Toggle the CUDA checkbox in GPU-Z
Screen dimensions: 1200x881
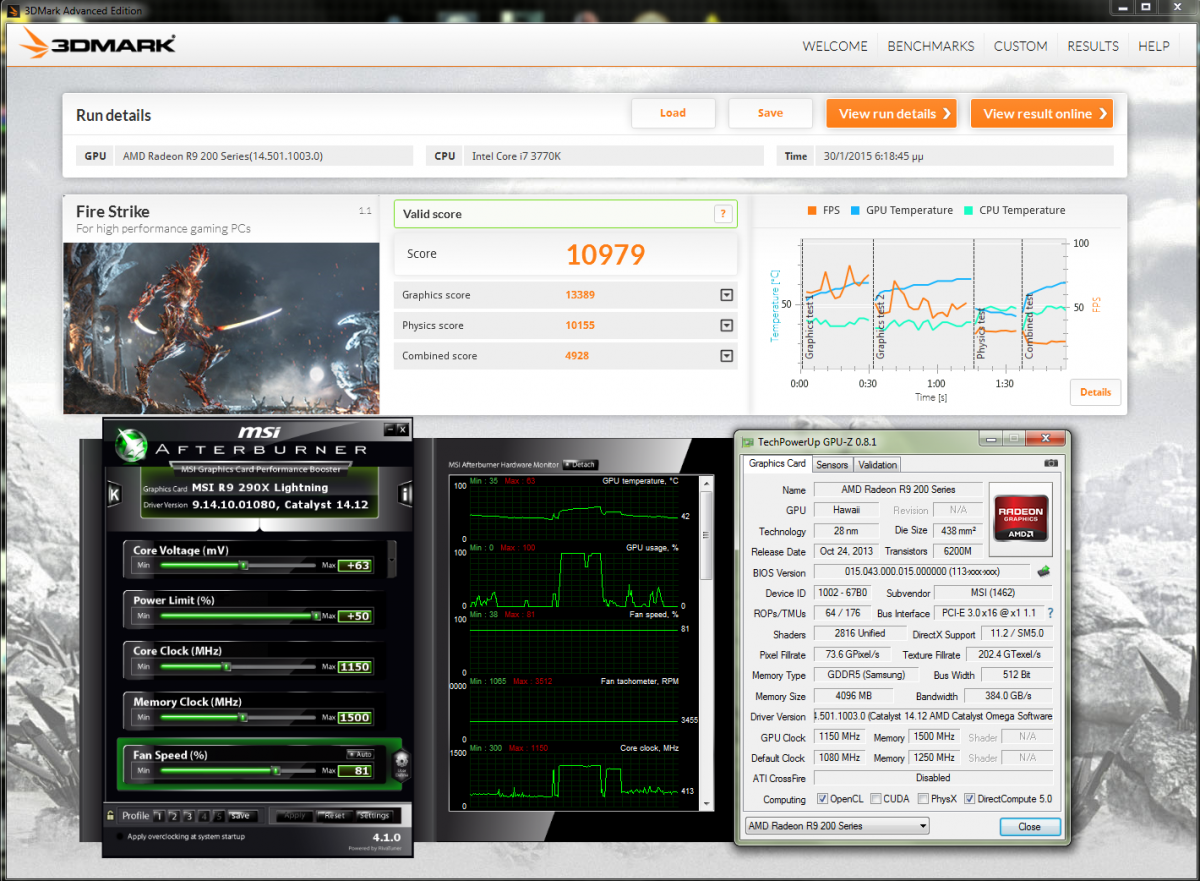tap(876, 799)
